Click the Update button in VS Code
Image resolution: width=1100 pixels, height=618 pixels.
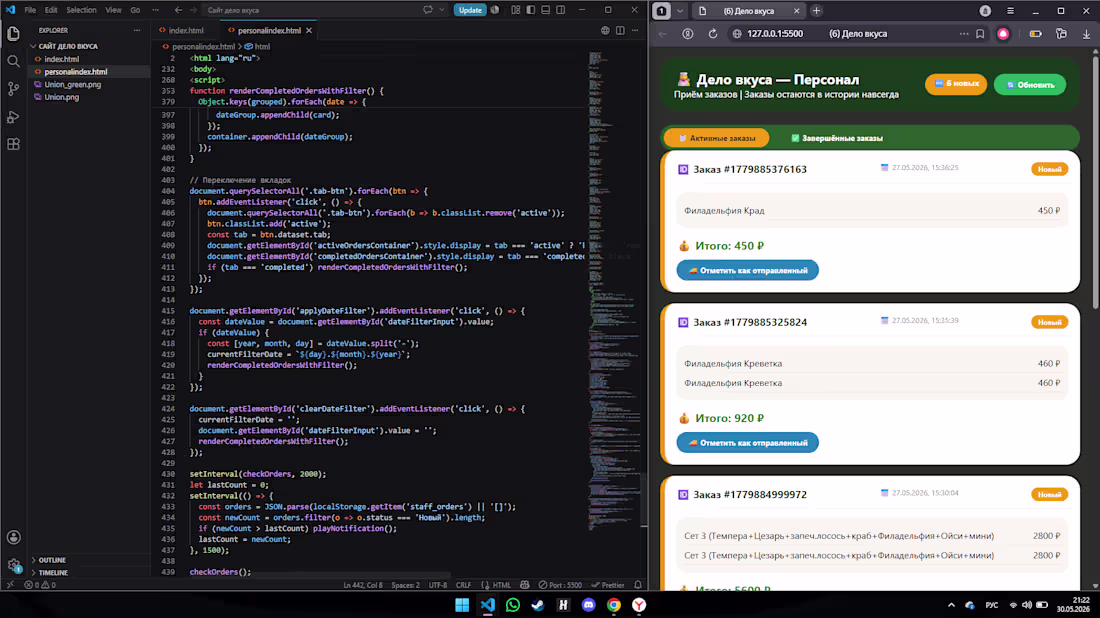pos(470,10)
